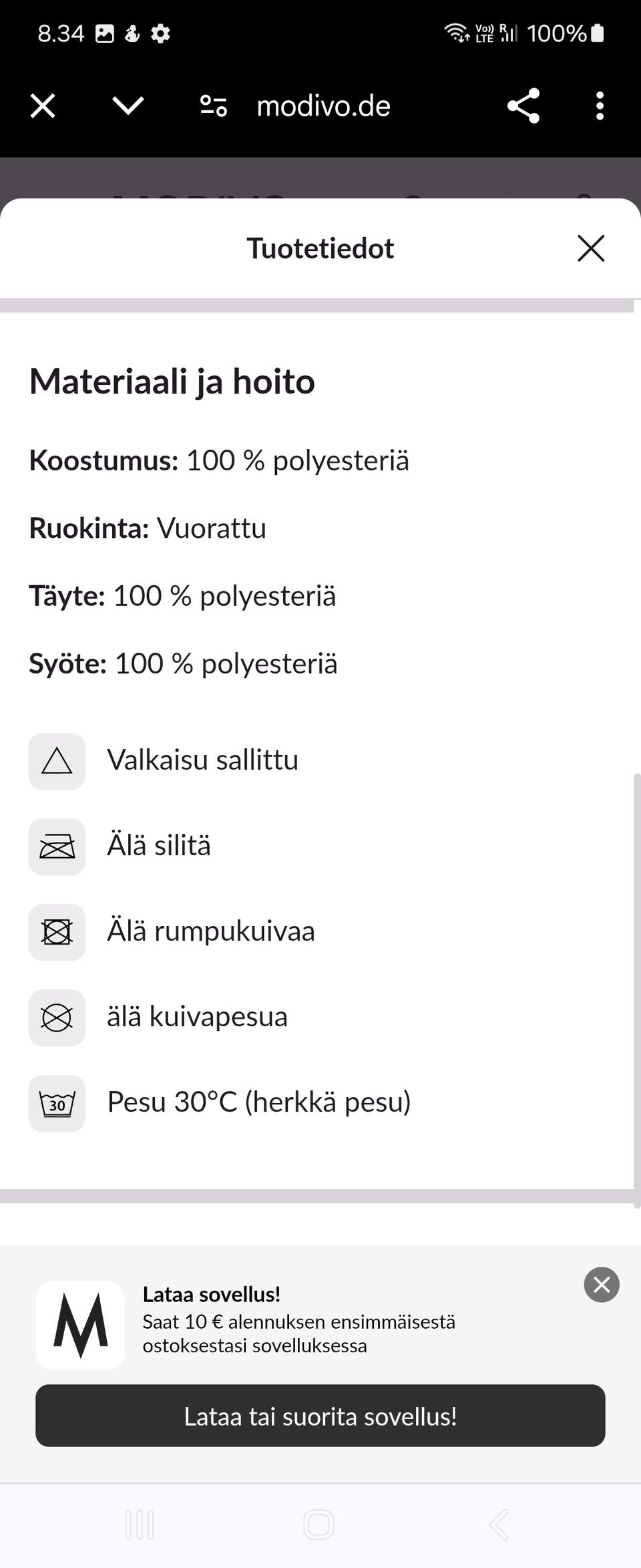Screen dimensions: 641x1568
Task: Tap the home navigation key
Action: click(319, 1525)
